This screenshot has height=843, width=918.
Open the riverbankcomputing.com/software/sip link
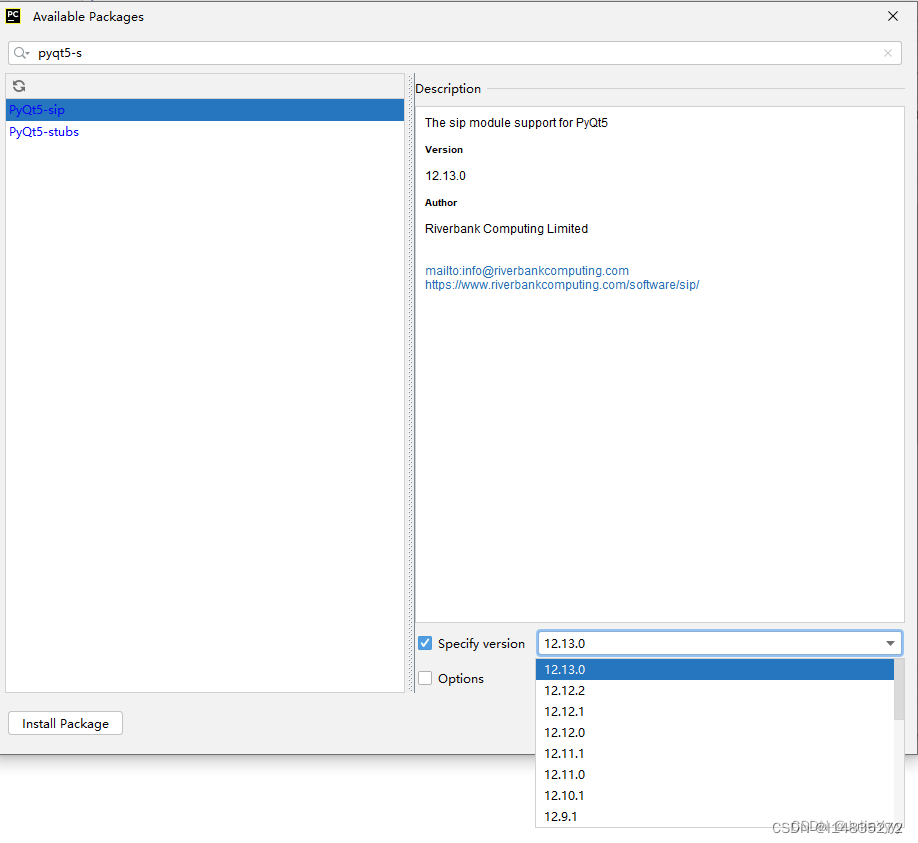pyautogui.click(x=562, y=285)
